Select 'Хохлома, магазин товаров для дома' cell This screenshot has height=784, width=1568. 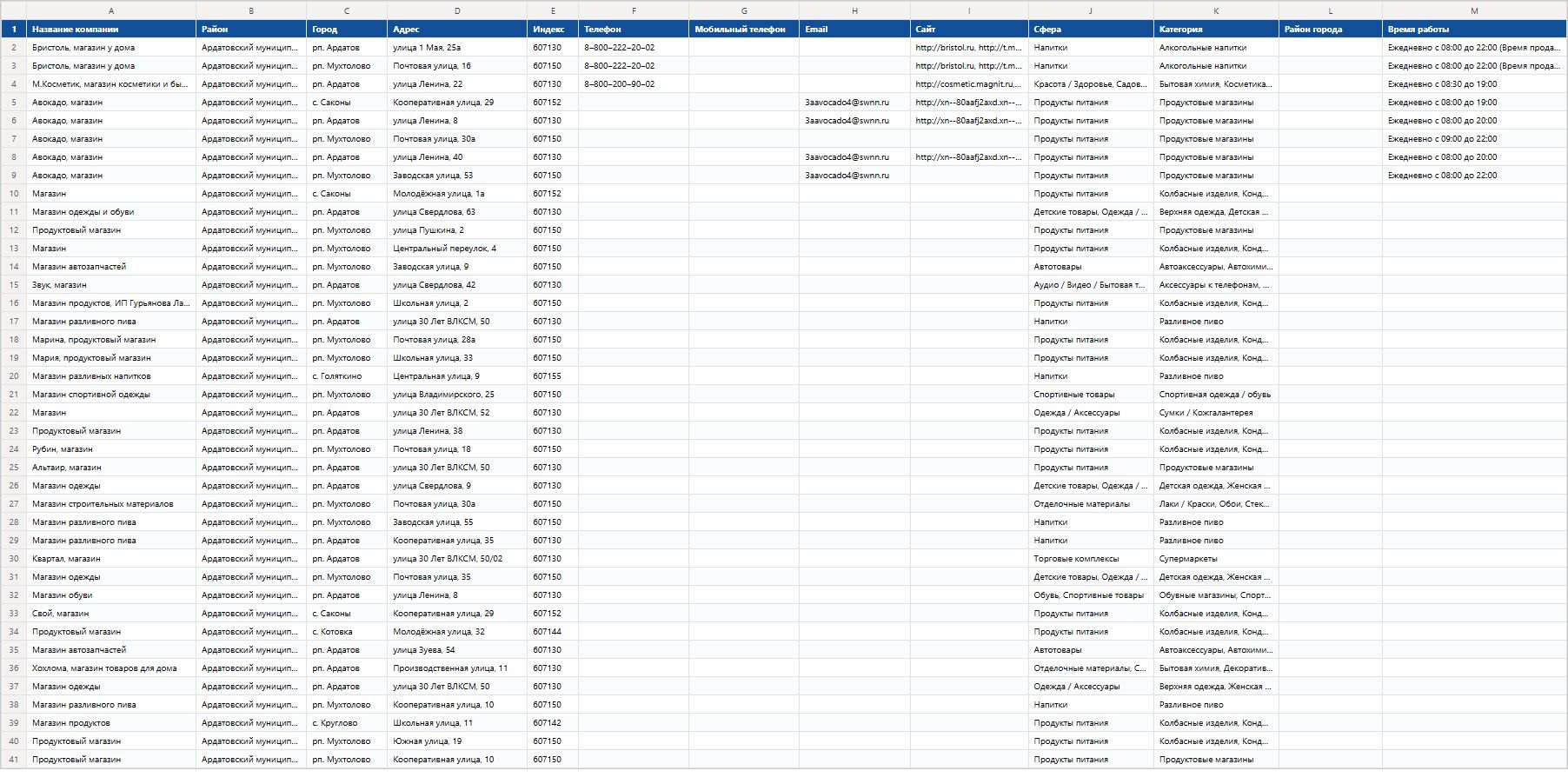tap(111, 668)
